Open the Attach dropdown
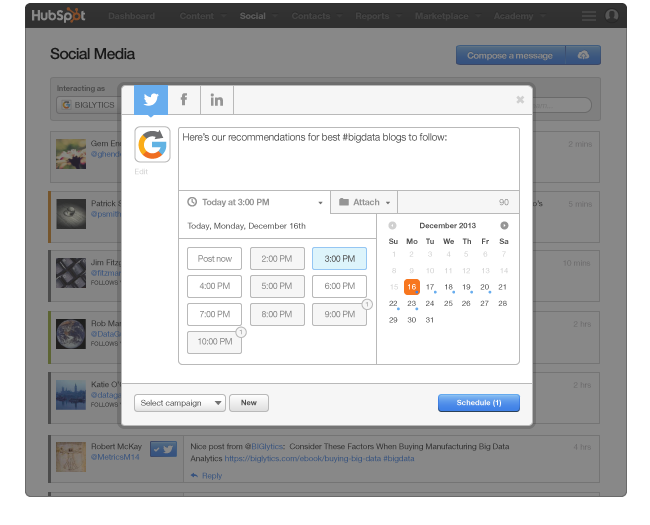 364,202
